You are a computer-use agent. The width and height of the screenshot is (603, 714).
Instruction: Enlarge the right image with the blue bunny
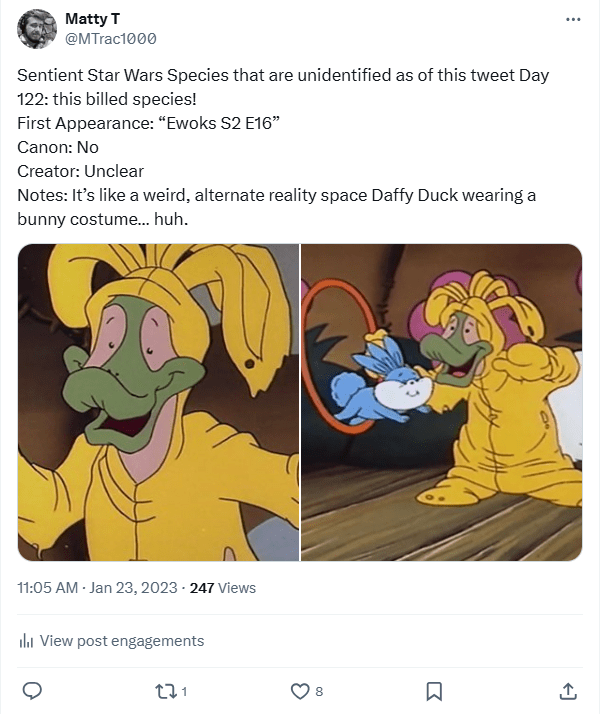pyautogui.click(x=442, y=402)
